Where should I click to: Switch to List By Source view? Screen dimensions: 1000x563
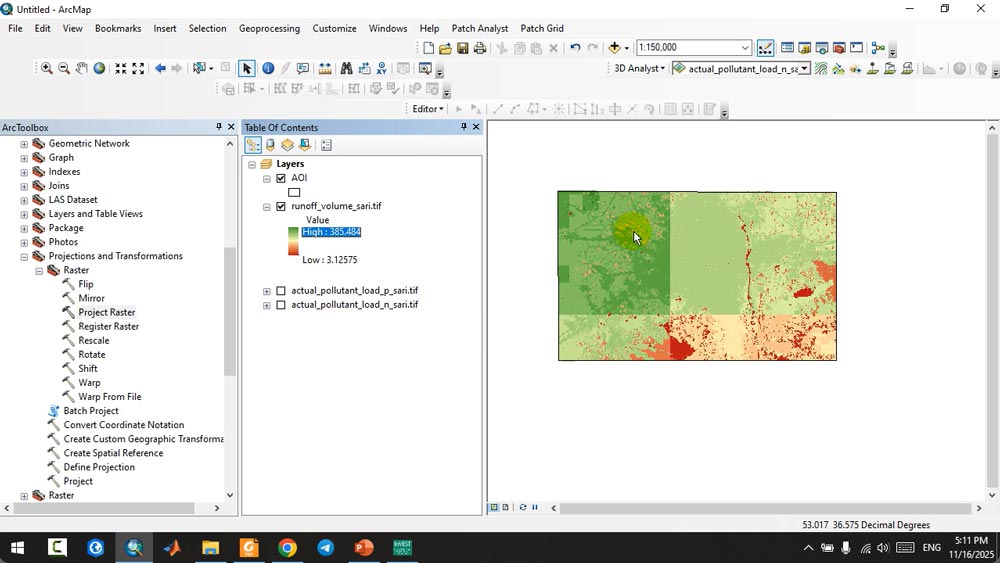[270, 145]
